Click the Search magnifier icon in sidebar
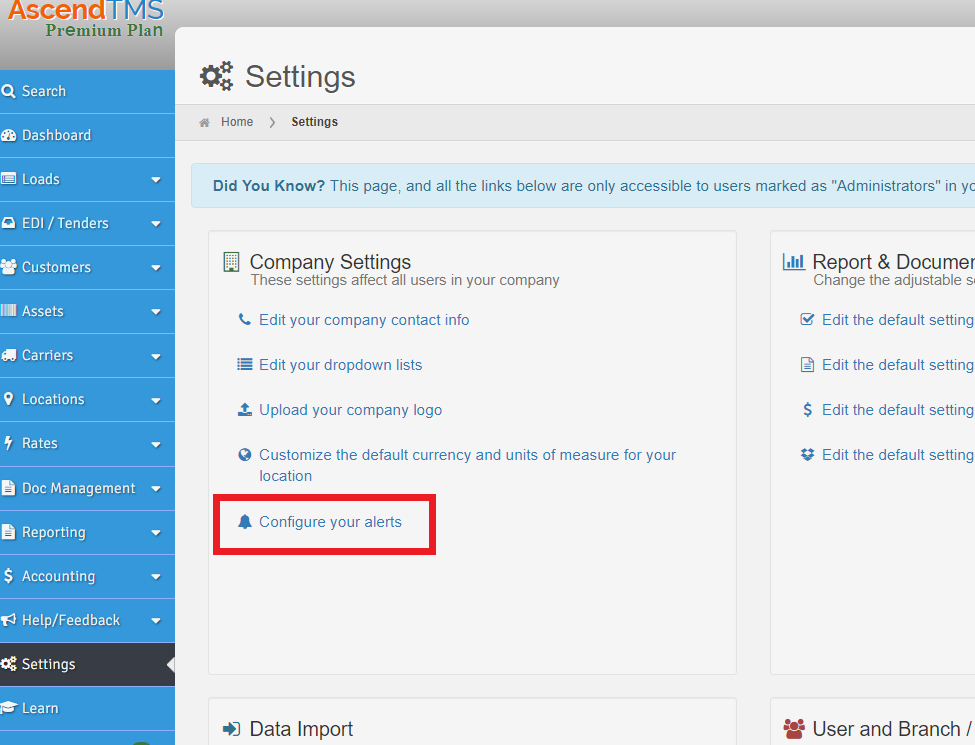The height and width of the screenshot is (745, 975). [9, 91]
